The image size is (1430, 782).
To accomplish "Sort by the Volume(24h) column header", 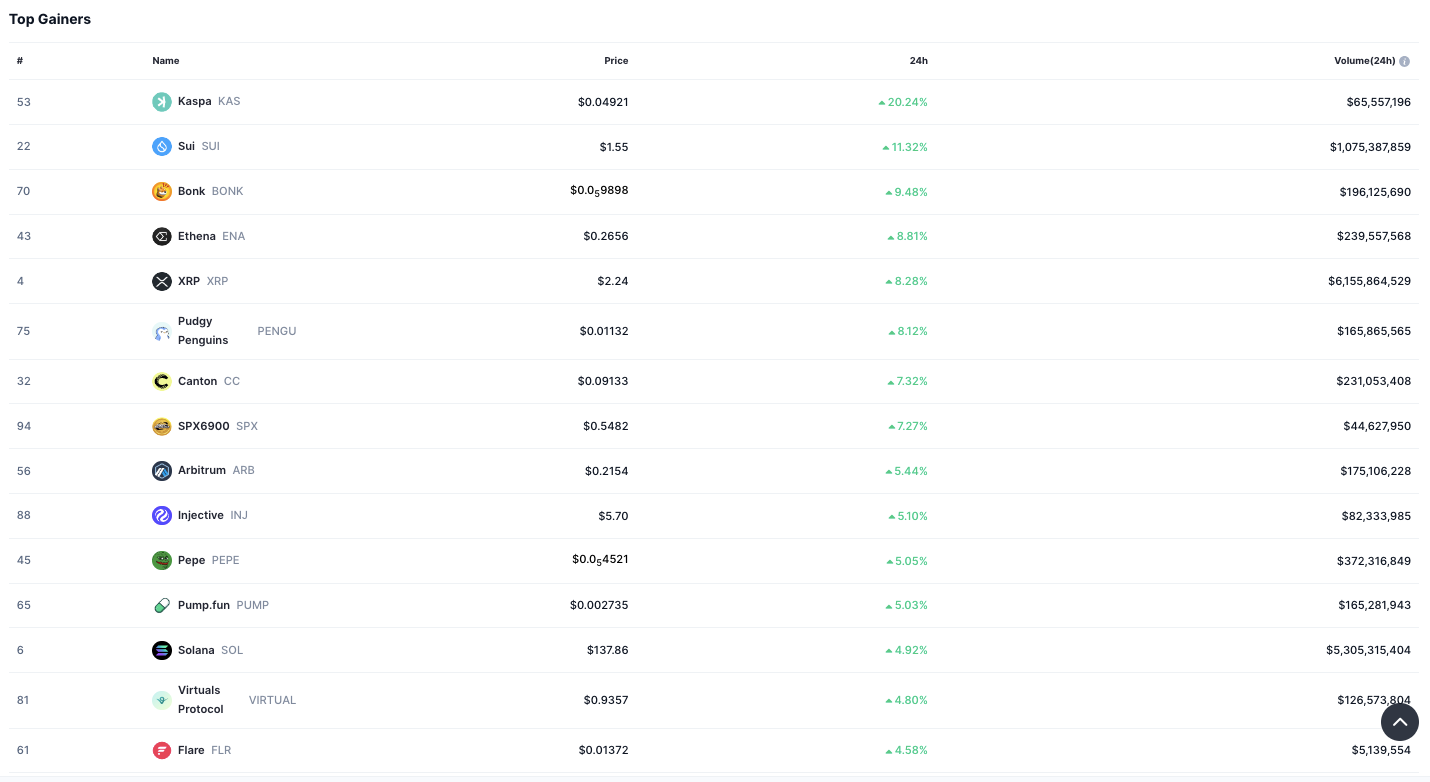I will [x=1364, y=61].
